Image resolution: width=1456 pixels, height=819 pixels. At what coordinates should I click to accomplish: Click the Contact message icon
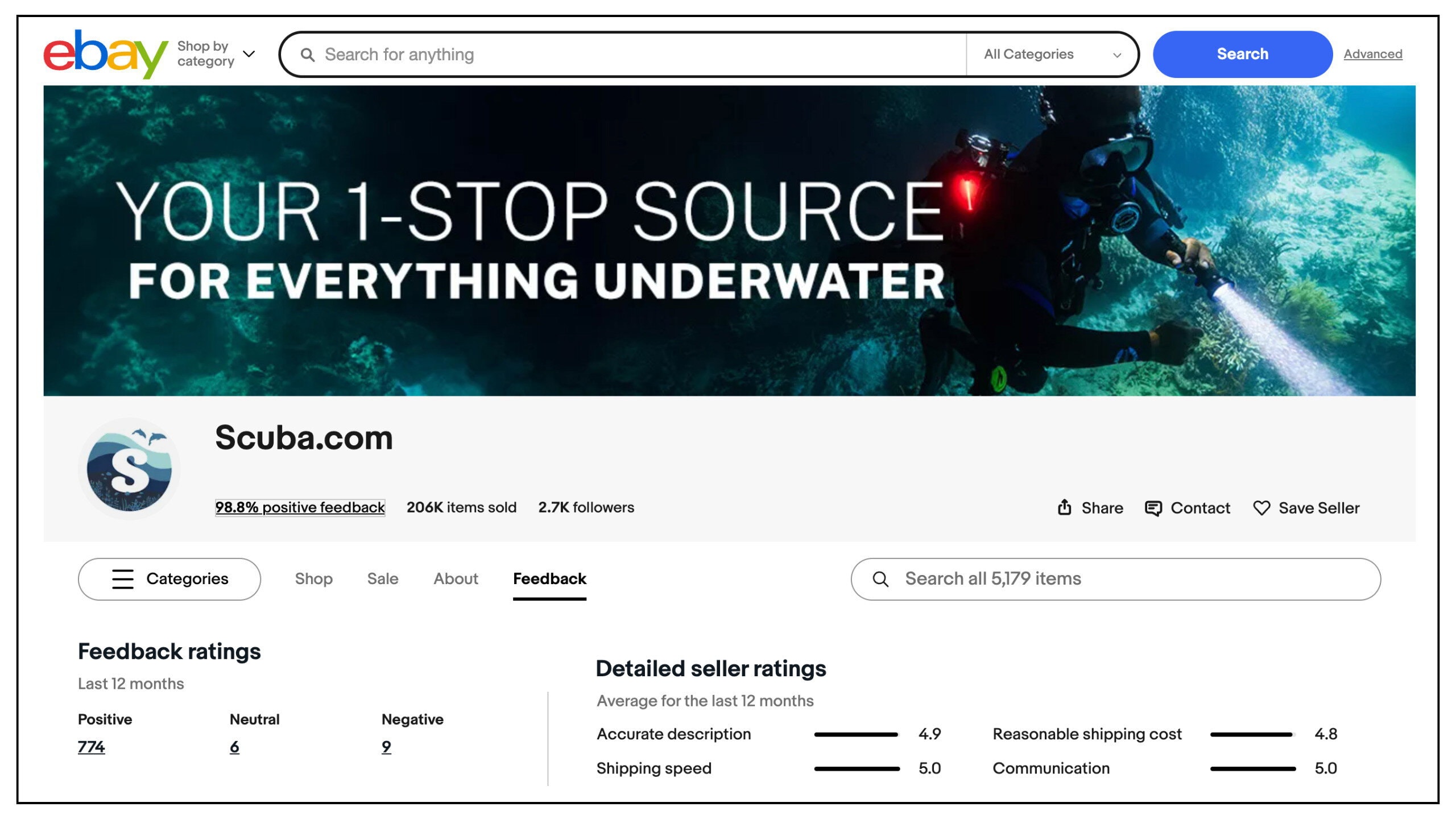(x=1153, y=508)
